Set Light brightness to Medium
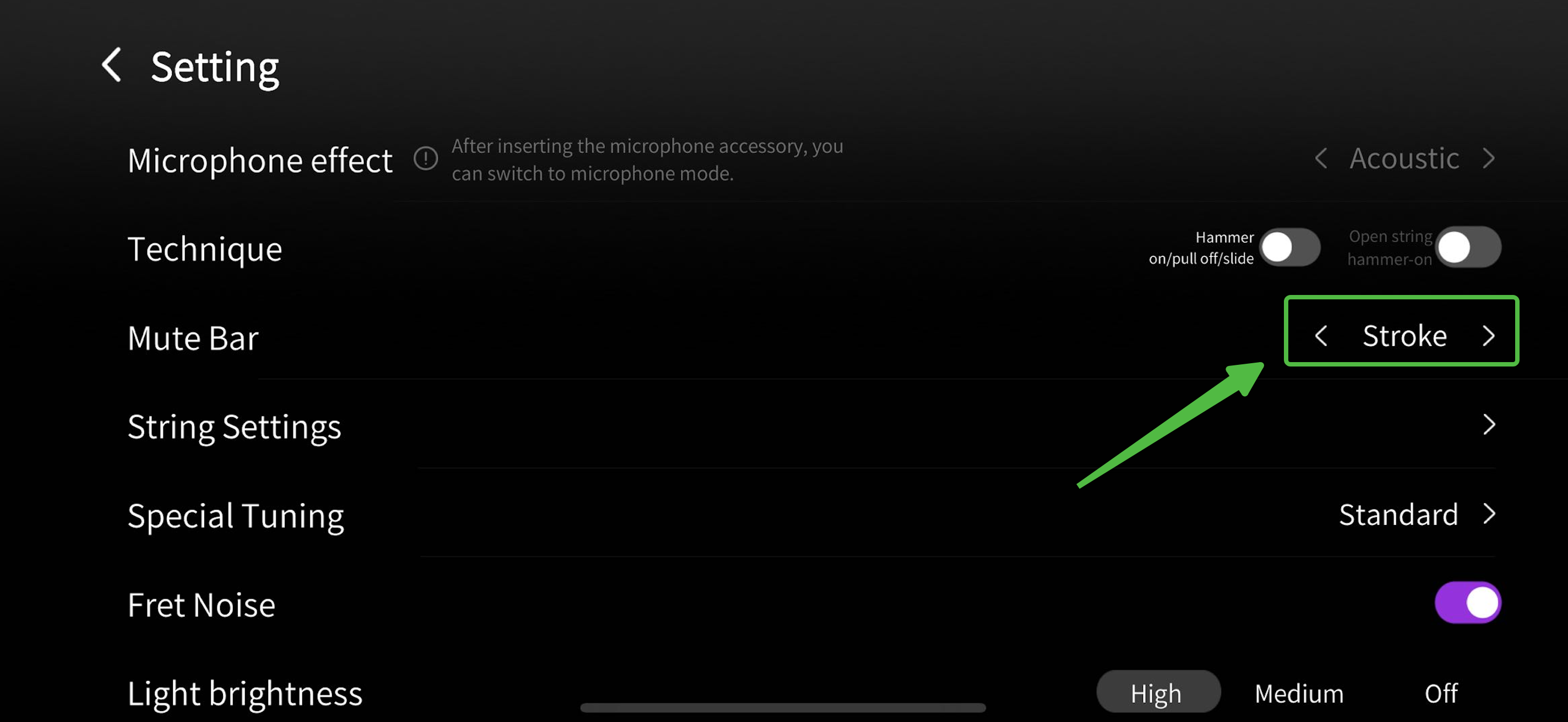The height and width of the screenshot is (722, 1568). (1299, 693)
